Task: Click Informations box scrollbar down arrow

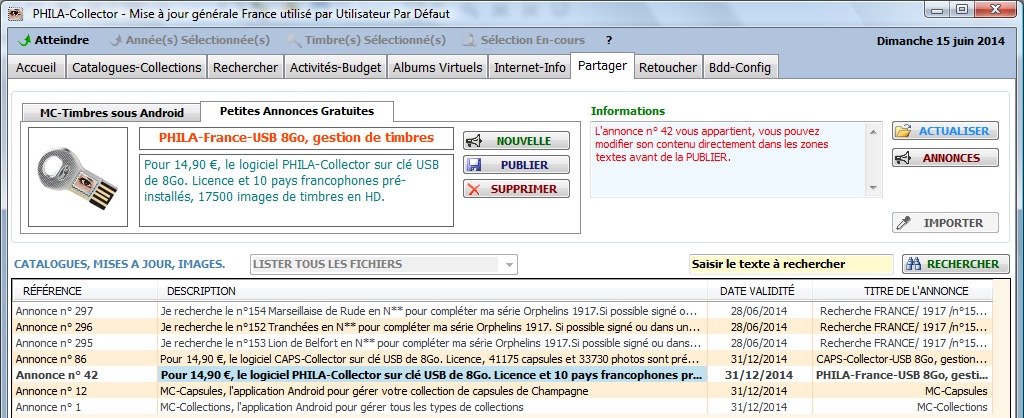Action: pos(873,188)
